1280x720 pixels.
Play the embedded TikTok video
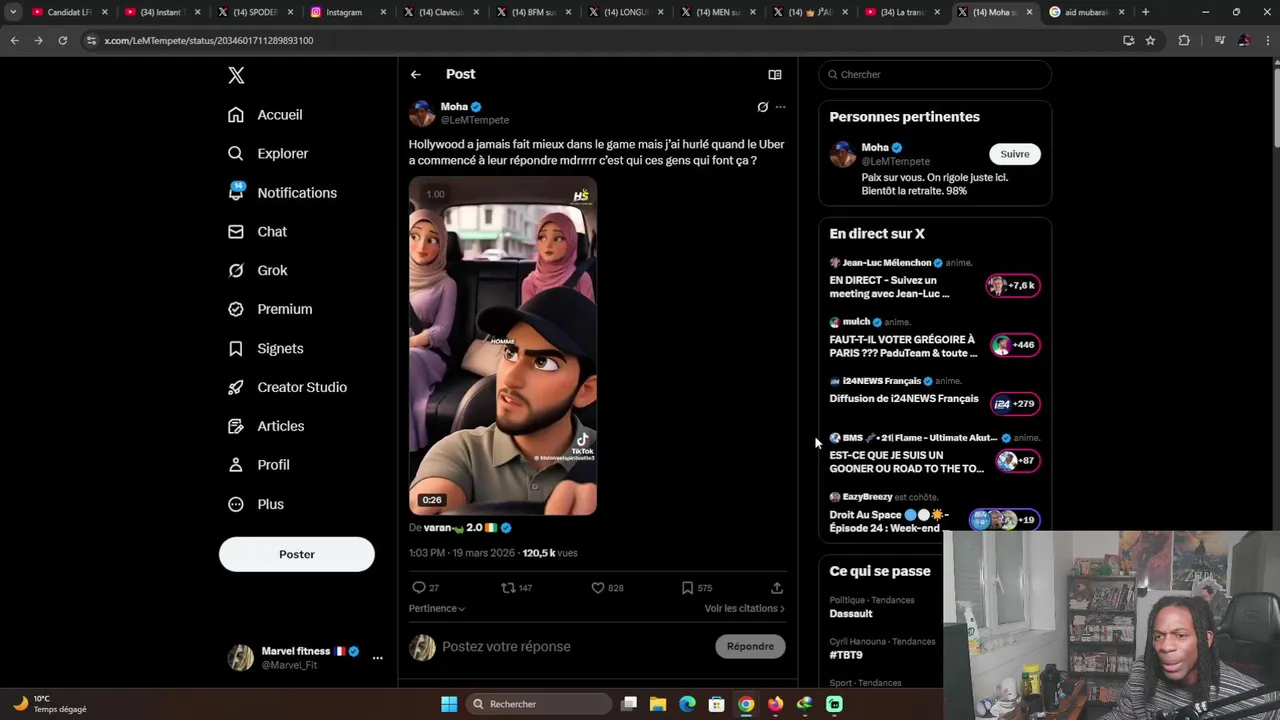pyautogui.click(x=503, y=346)
